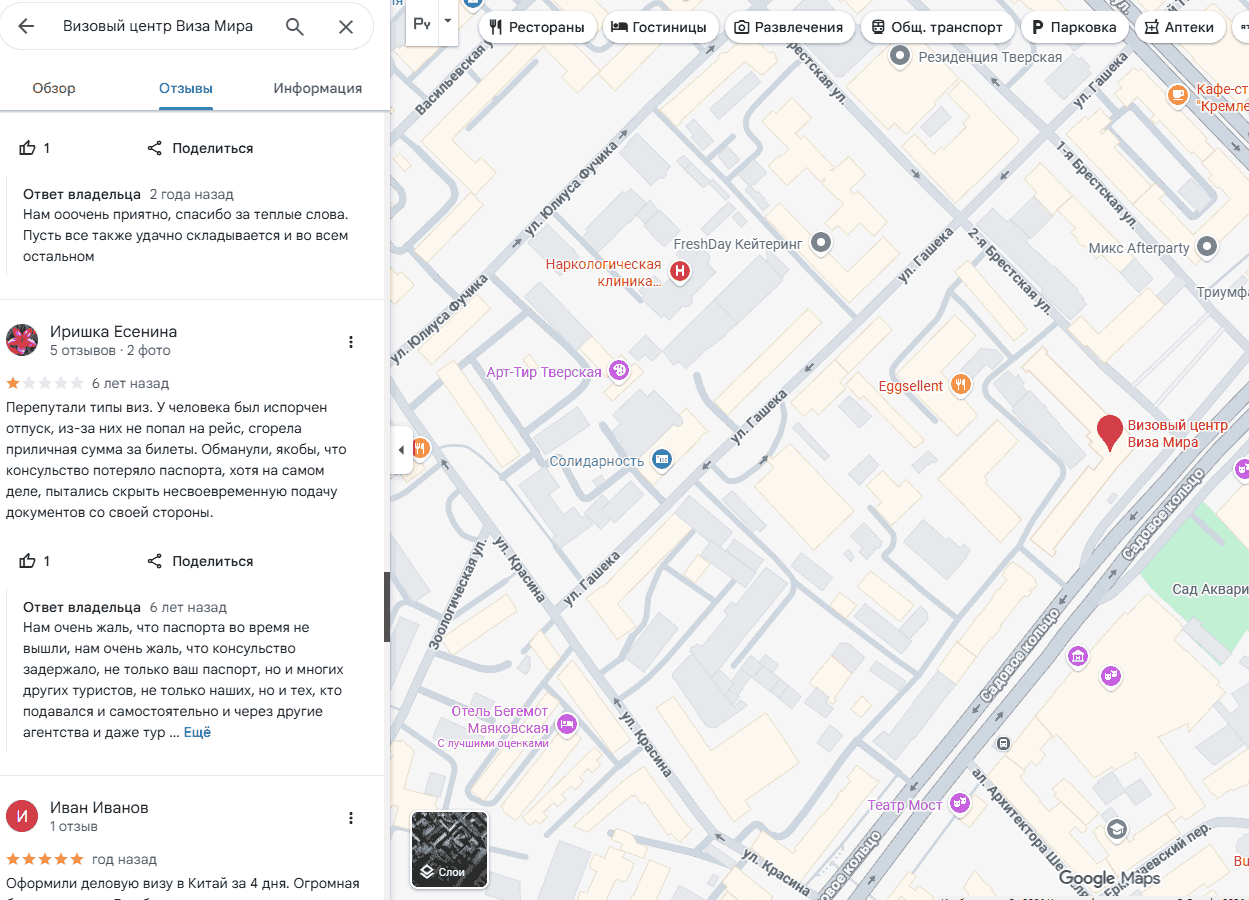Clear search with the X icon
Image resolution: width=1249 pixels, height=900 pixels.
click(346, 27)
